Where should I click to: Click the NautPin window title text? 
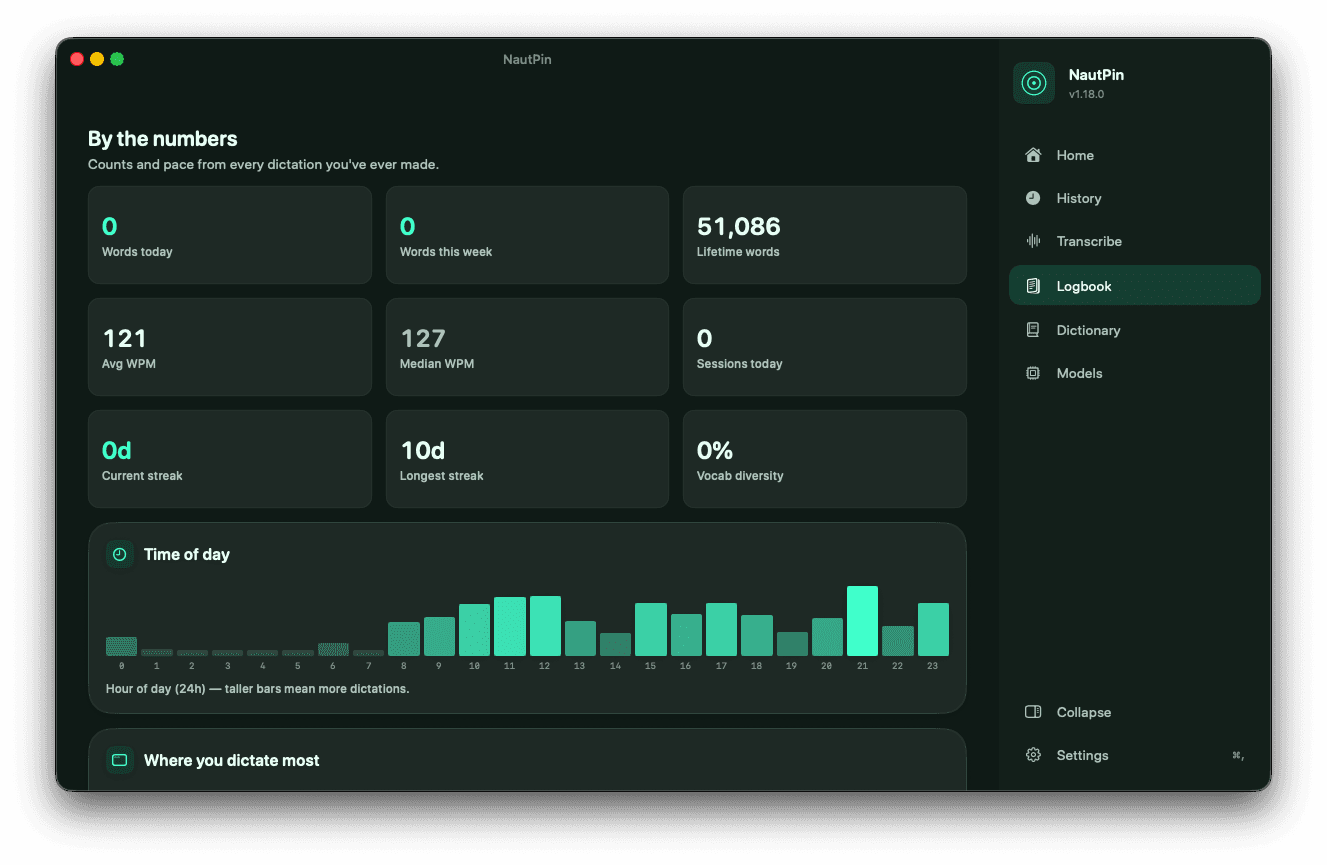click(527, 59)
